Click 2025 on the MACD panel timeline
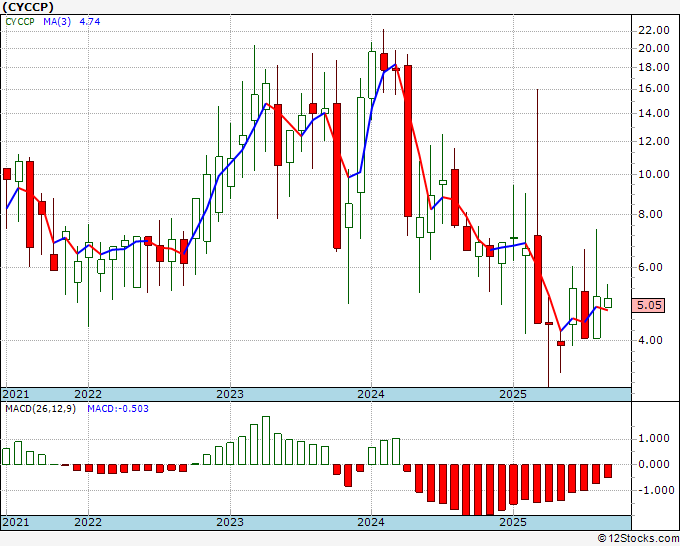 (x=513, y=522)
